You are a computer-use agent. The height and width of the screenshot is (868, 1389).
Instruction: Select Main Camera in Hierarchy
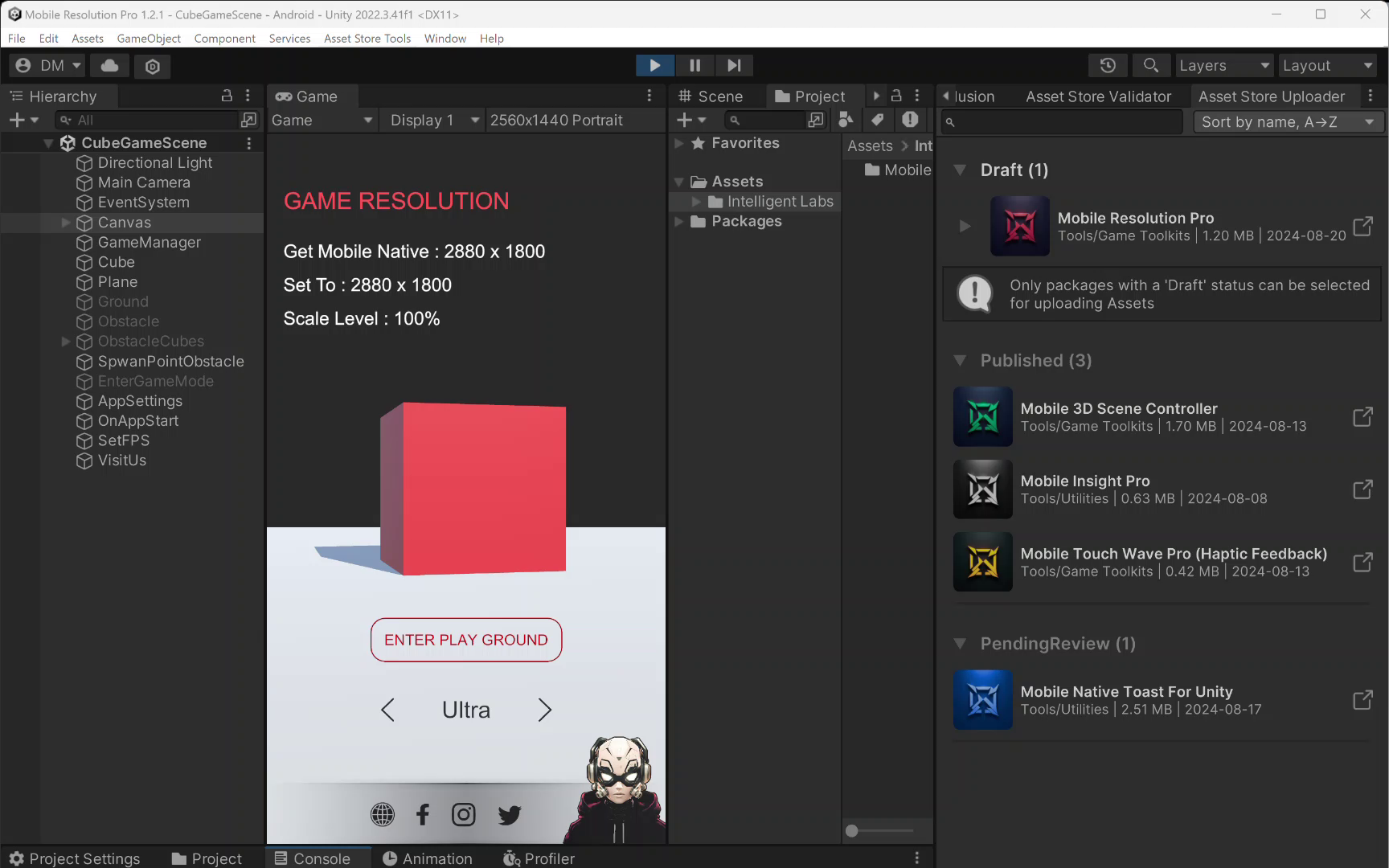click(x=144, y=182)
